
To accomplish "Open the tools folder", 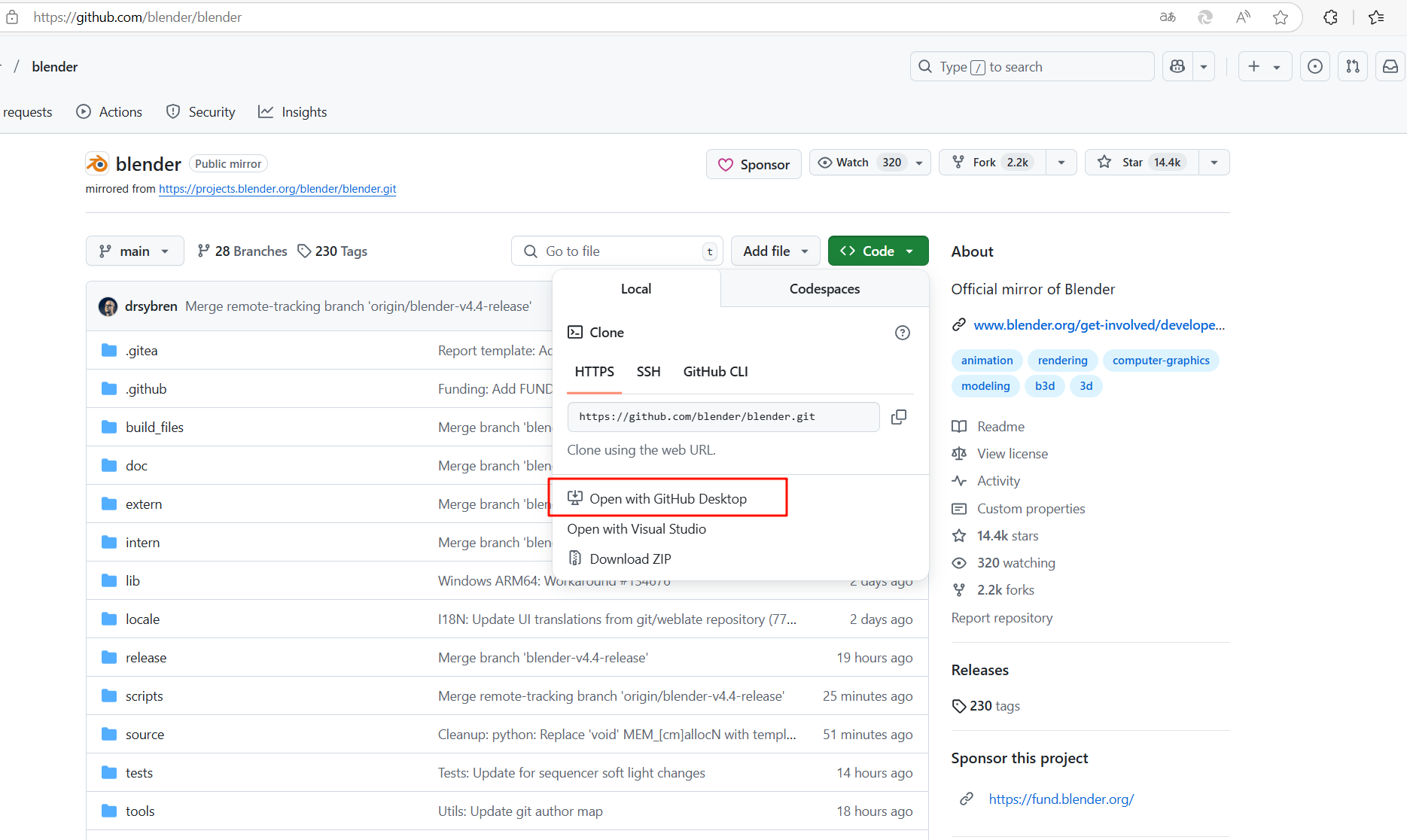I will pos(140,811).
